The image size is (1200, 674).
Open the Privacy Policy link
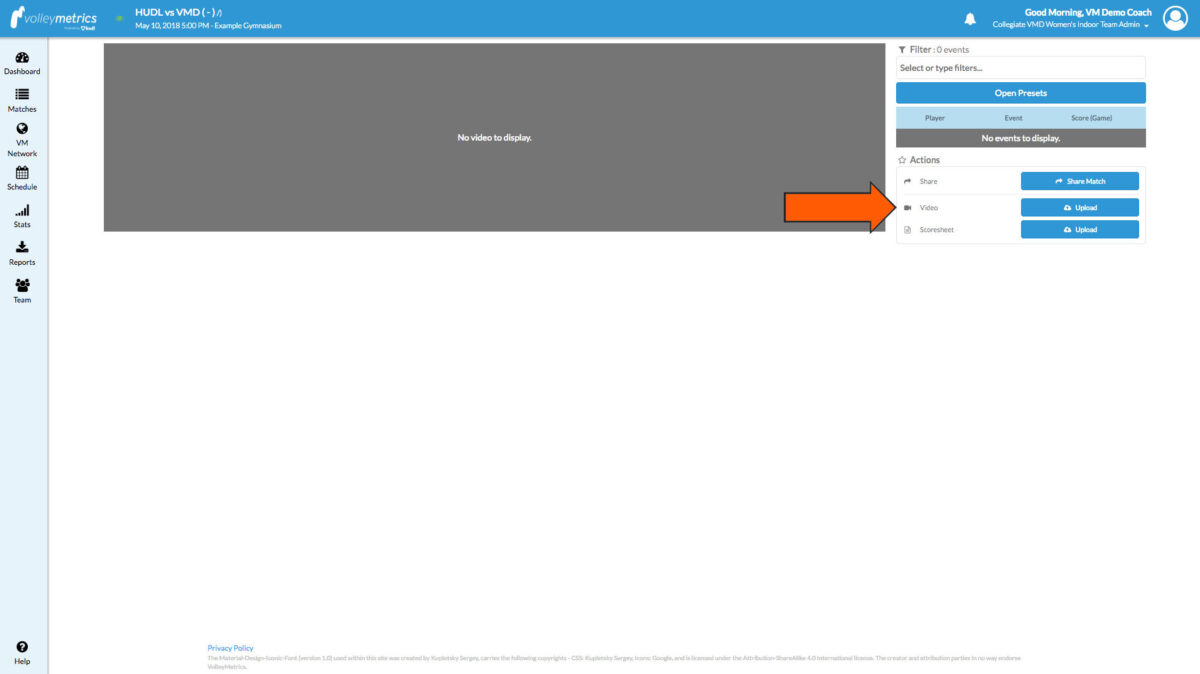click(x=230, y=647)
